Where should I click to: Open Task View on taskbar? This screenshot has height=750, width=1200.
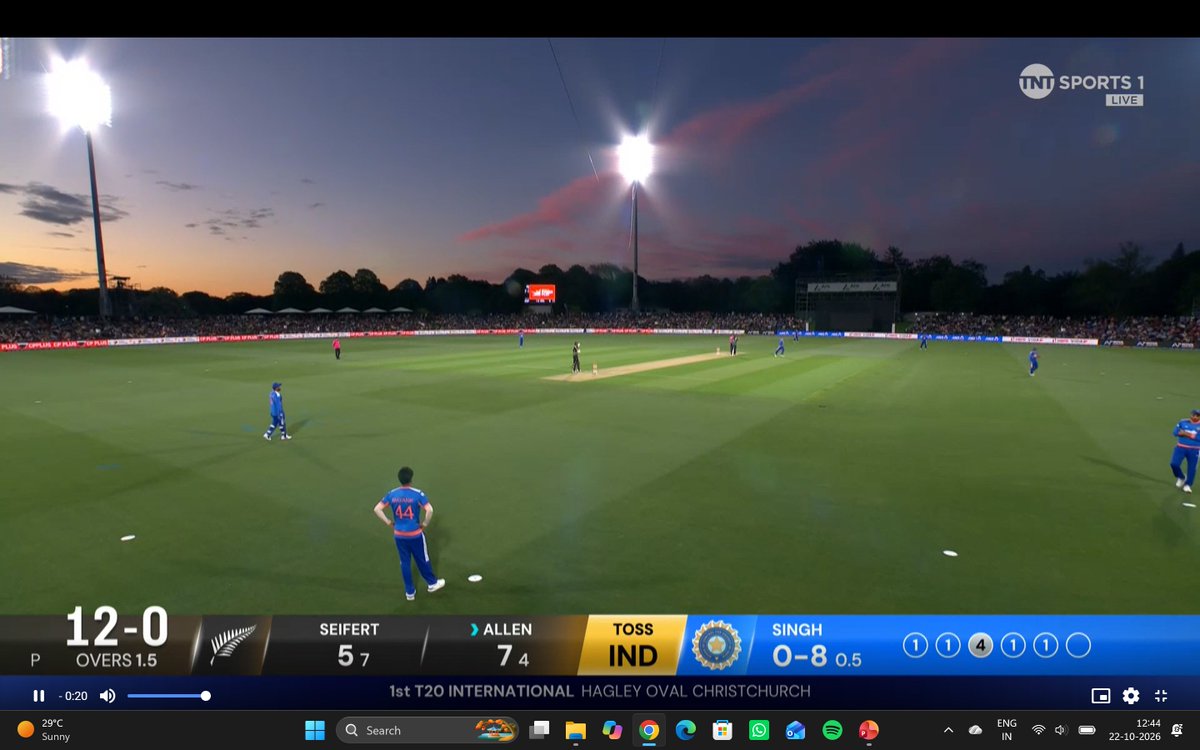point(540,730)
